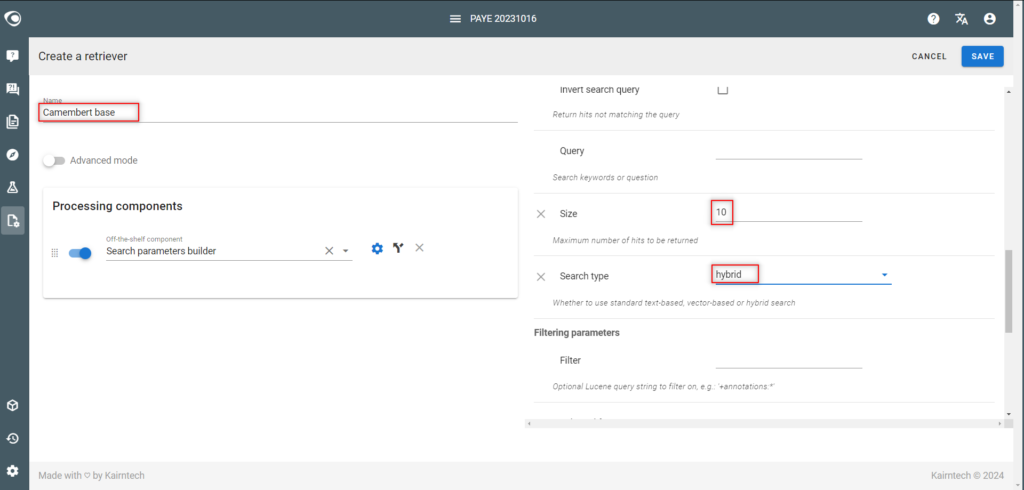Image resolution: width=1024 pixels, height=490 pixels.
Task: Expand the Off-the-shelf component dropdown arrow
Action: (346, 251)
